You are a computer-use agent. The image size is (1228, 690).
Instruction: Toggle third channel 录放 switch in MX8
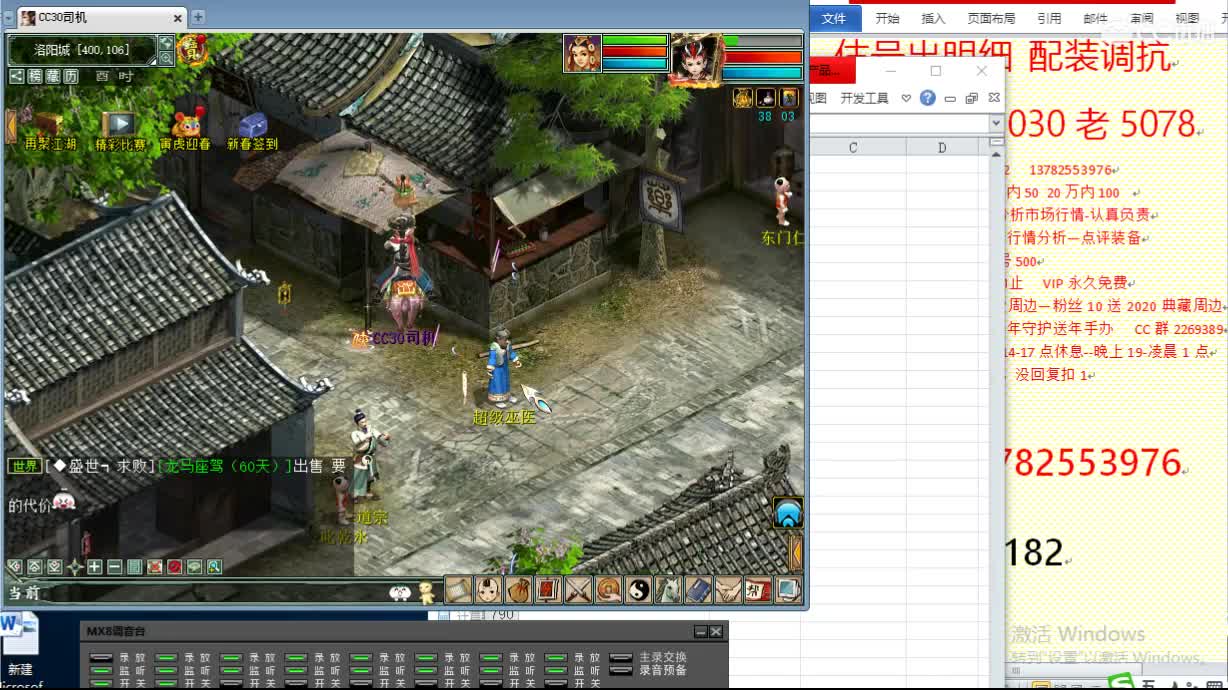231,658
